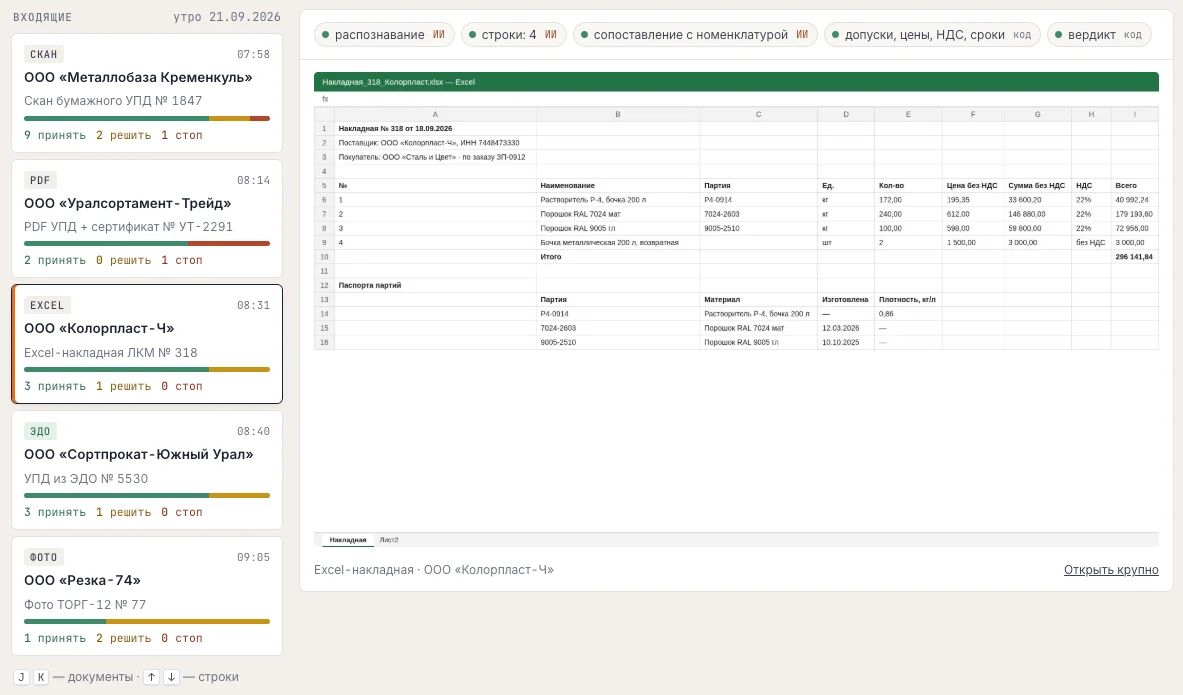Select the «допуски, цены, НДС, сроки» chip
The width and height of the screenshot is (1183, 695).
point(933,35)
